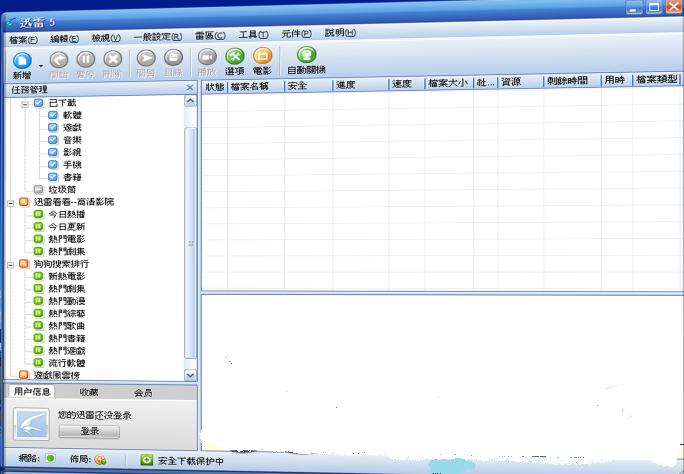The height and width of the screenshot is (474, 684).
Task: Open 流行軟體 in the tree
Action: pyautogui.click(x=67, y=363)
